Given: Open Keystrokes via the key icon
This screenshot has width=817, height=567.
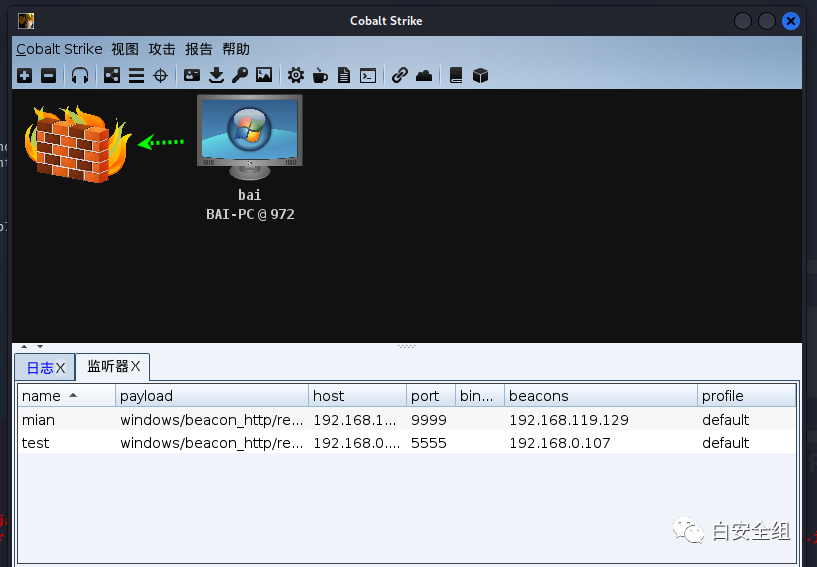Looking at the screenshot, I should tap(240, 76).
